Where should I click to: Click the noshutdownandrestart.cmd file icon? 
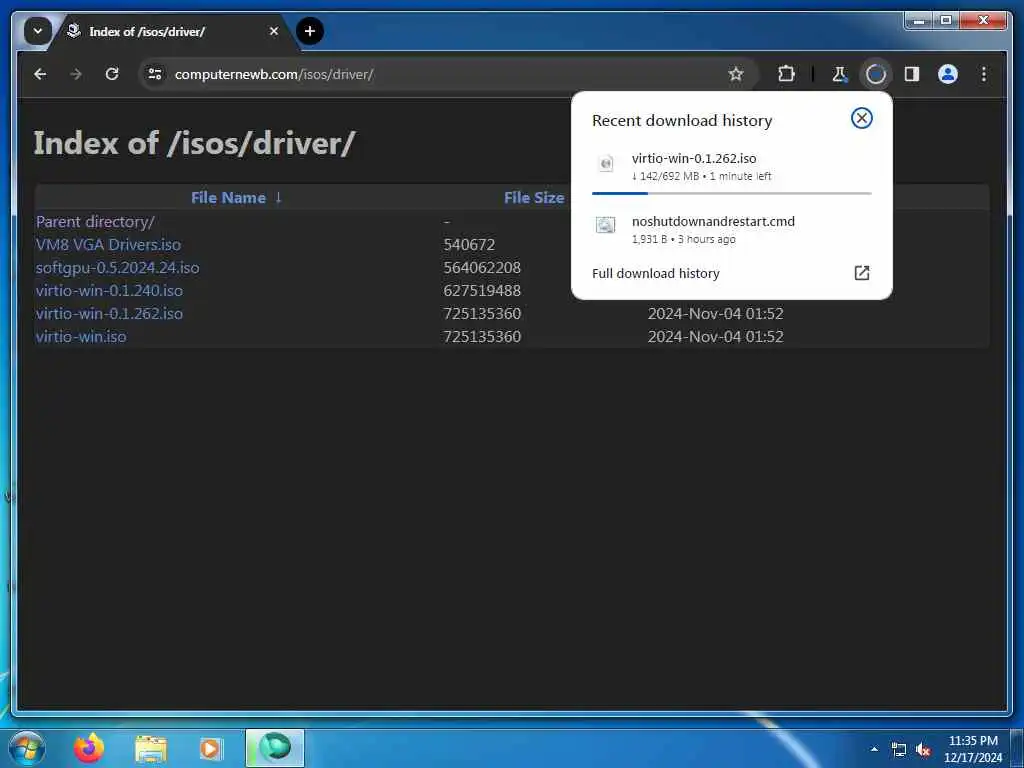point(605,225)
